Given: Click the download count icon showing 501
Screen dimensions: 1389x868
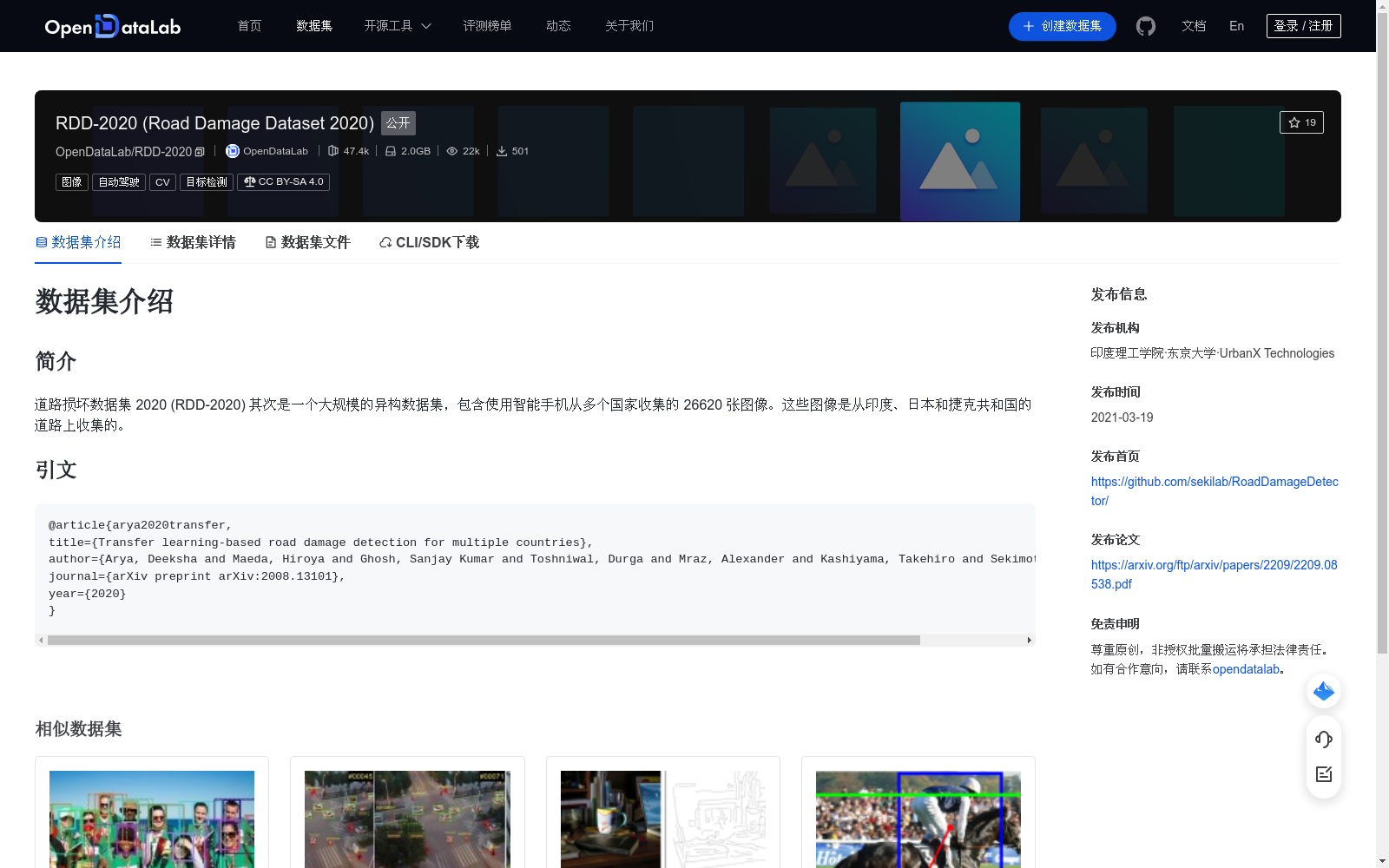Looking at the screenshot, I should pyautogui.click(x=502, y=151).
